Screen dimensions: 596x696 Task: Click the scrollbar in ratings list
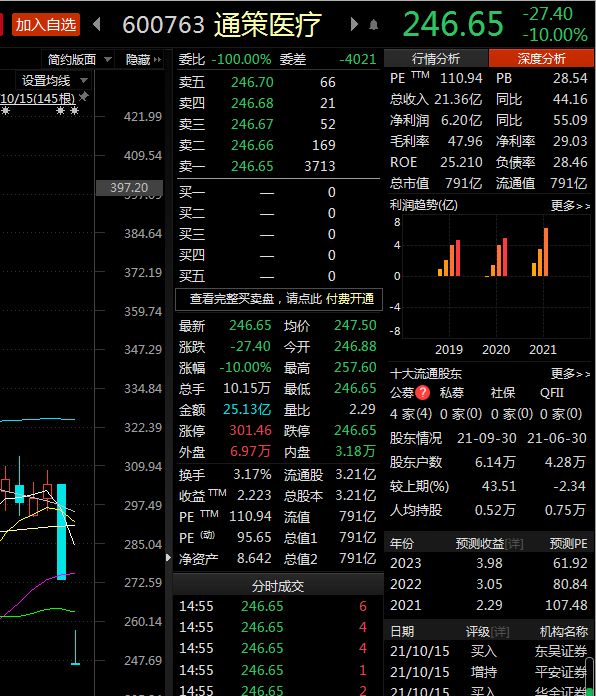tap(590, 675)
